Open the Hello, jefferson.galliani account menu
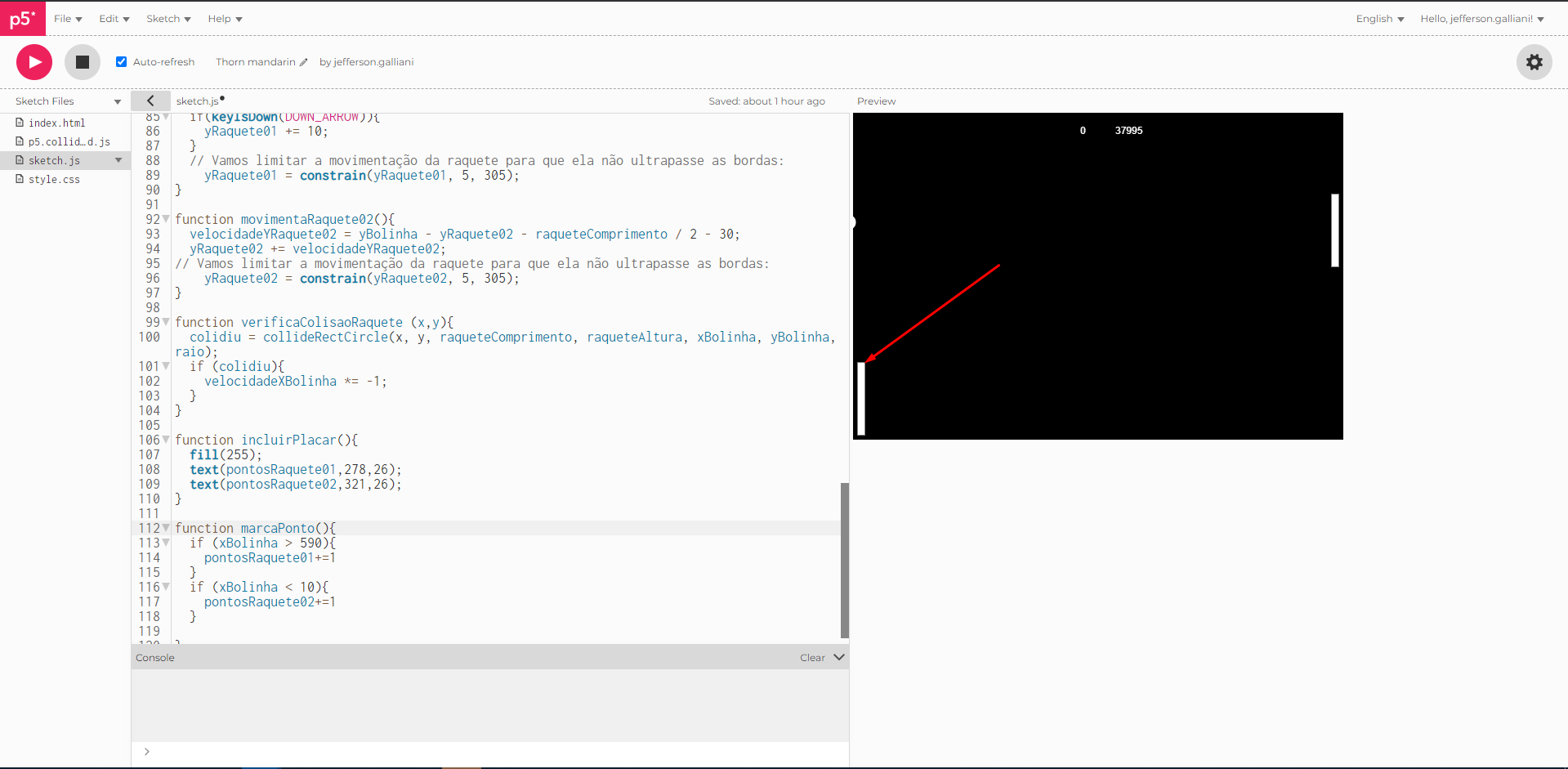 click(1481, 19)
